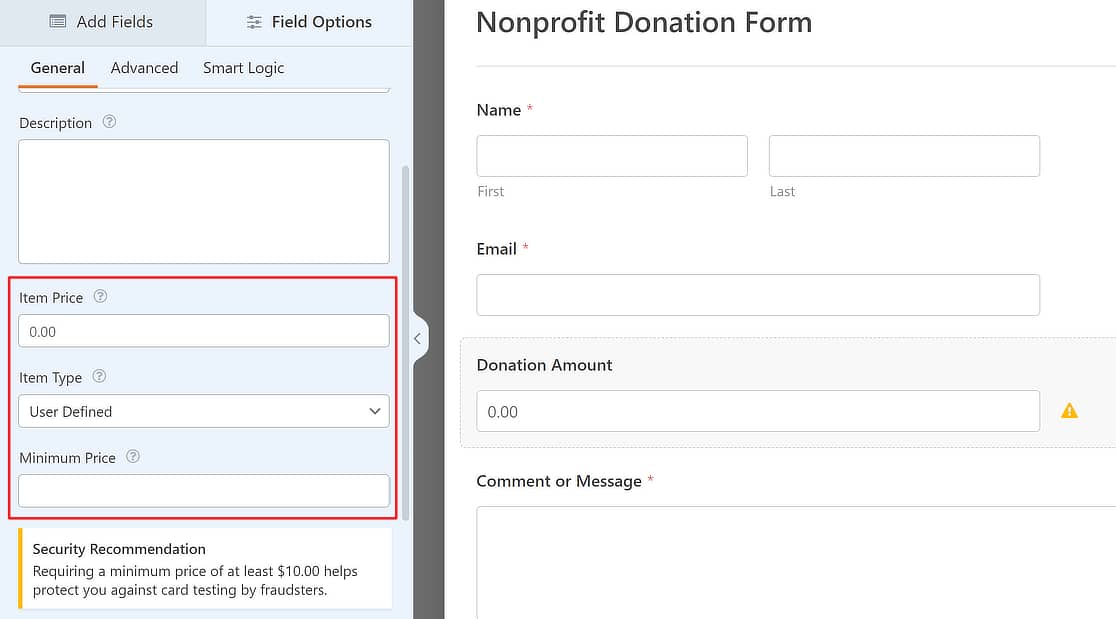Click the Add Fields list icon
1116x619 pixels.
[58, 22]
